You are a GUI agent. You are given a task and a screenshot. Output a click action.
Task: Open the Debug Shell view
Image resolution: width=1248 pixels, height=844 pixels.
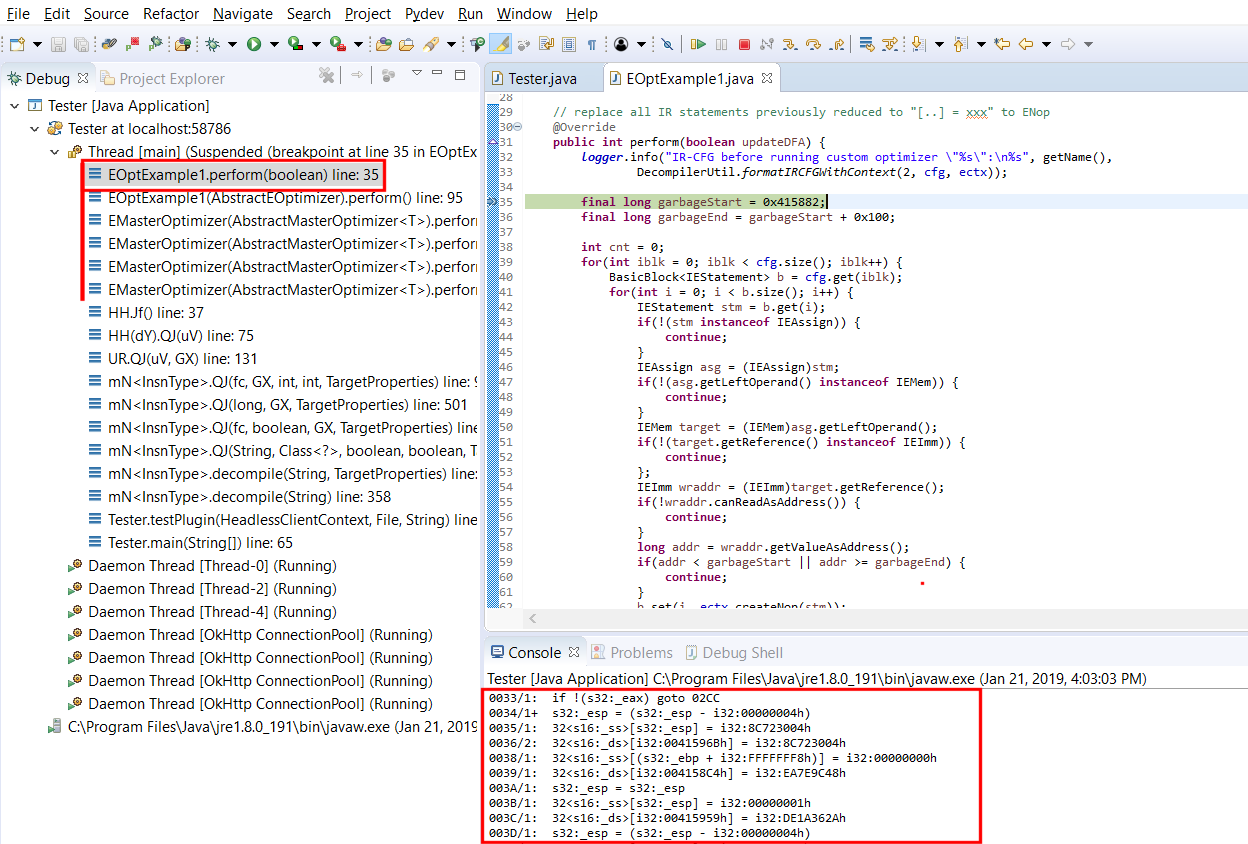(744, 652)
